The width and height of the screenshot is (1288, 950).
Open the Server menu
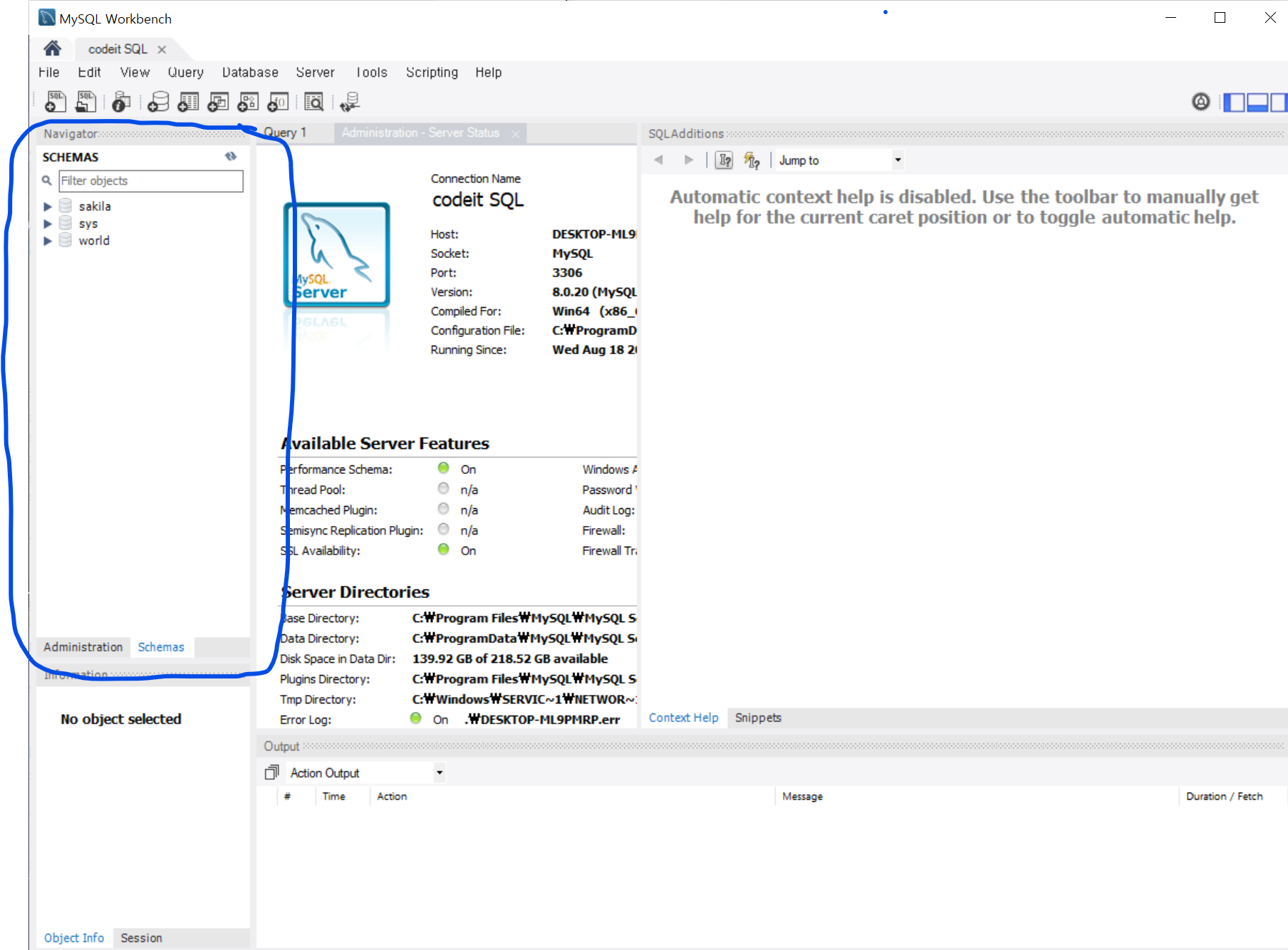click(x=316, y=72)
